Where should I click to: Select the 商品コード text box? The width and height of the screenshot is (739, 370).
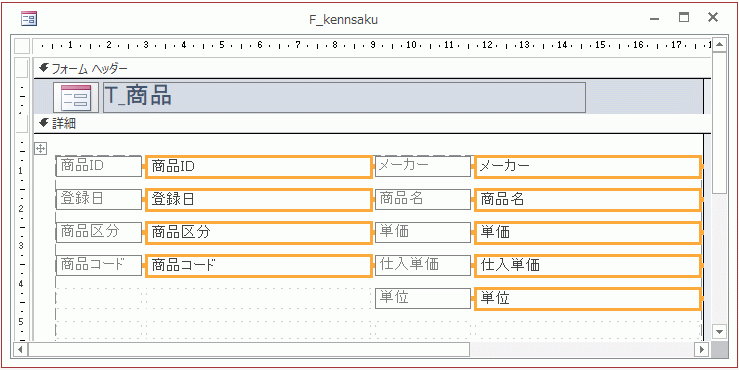(259, 266)
